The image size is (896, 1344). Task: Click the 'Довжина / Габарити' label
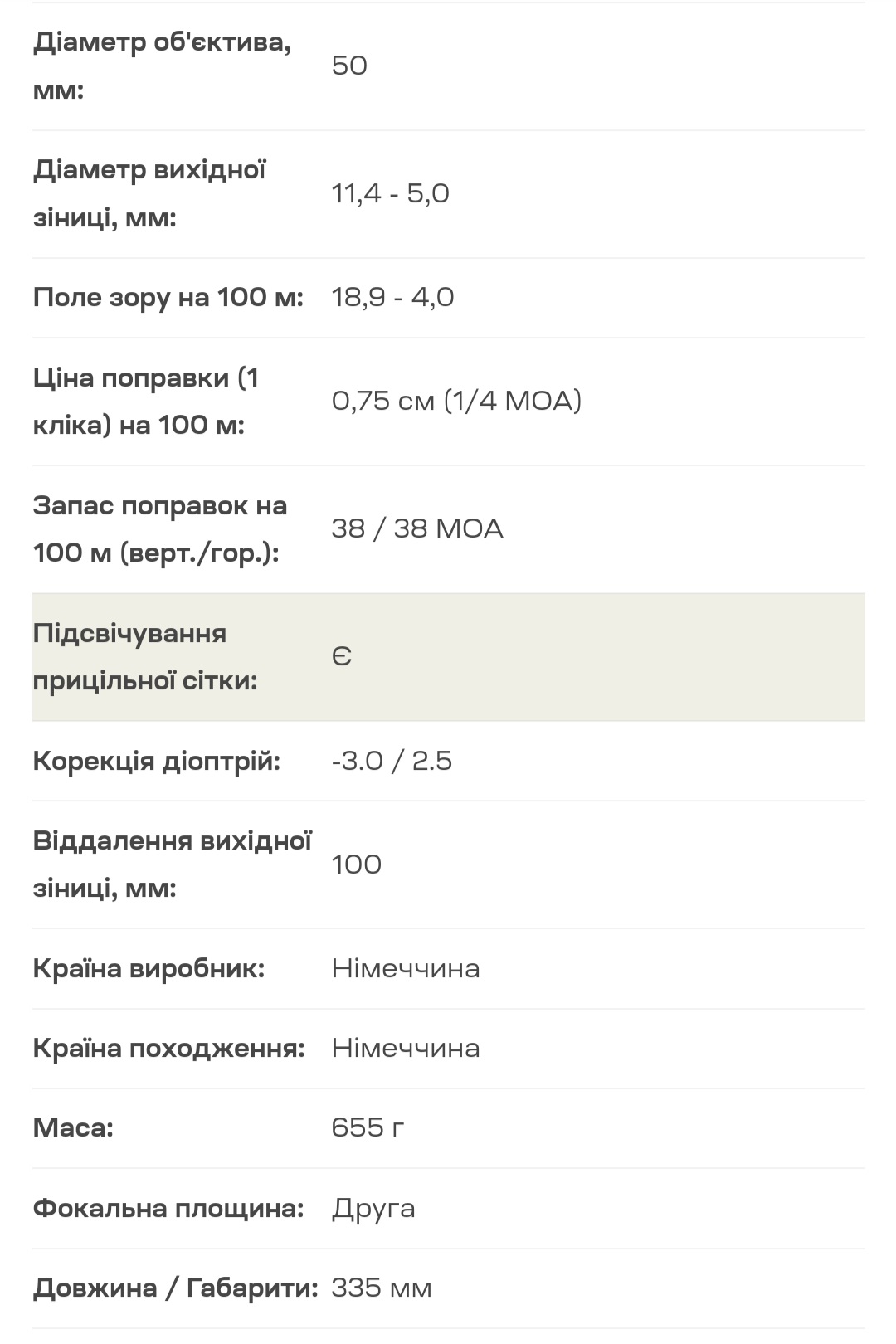pos(176,1288)
